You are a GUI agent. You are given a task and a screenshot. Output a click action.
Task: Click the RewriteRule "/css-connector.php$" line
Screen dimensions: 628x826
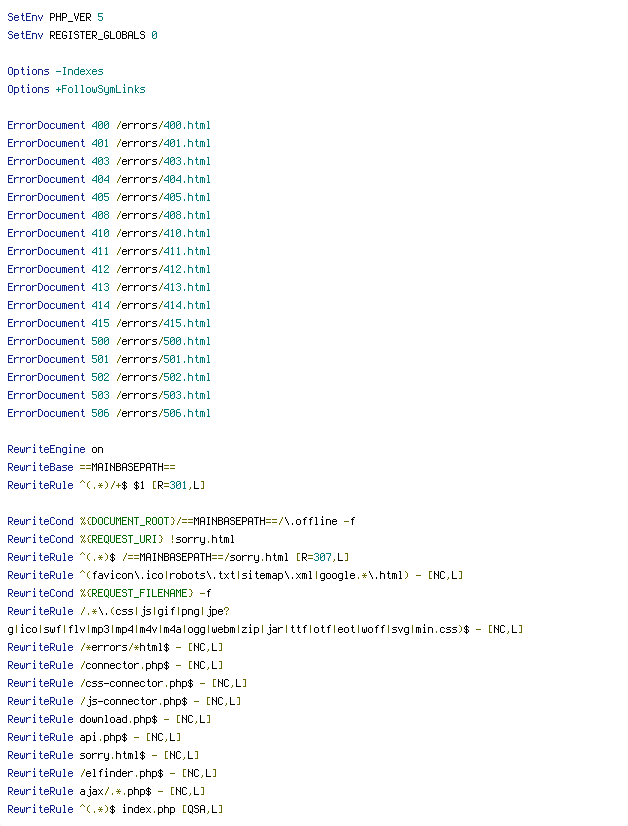coord(127,683)
